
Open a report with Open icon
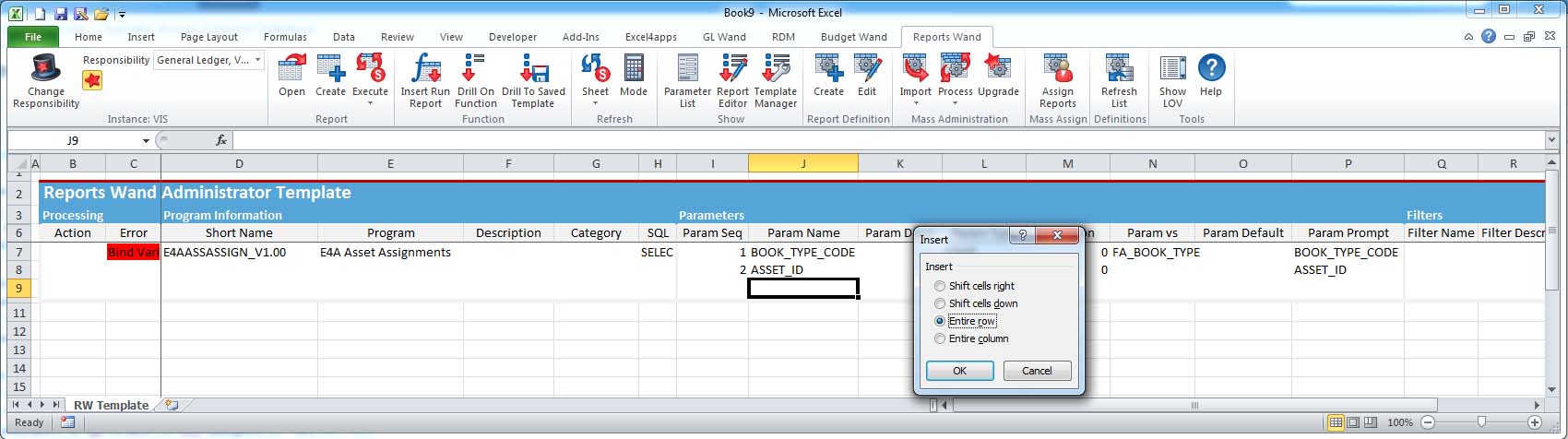[x=291, y=67]
